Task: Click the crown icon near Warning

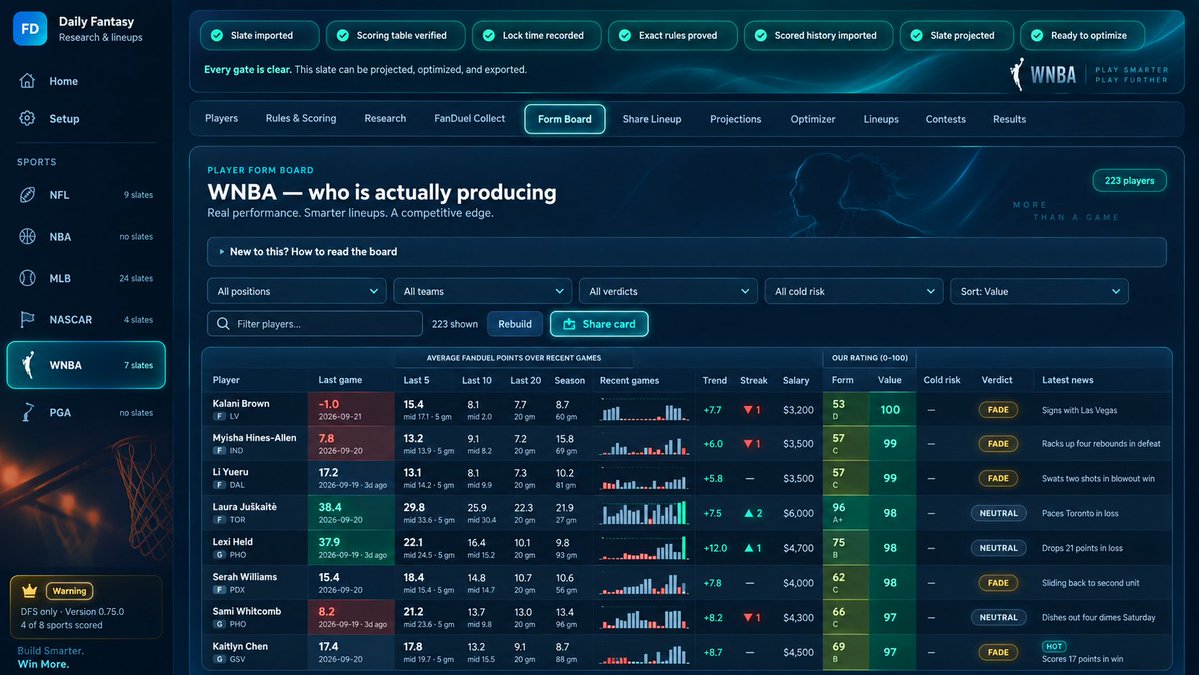Action: 29,591
